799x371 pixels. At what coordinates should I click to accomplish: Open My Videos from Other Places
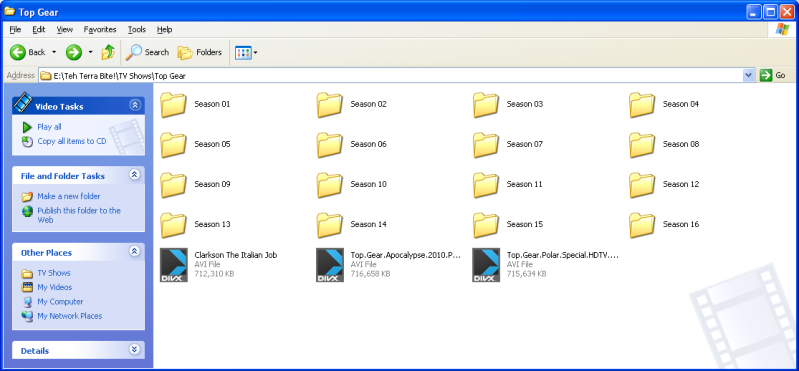coord(55,287)
